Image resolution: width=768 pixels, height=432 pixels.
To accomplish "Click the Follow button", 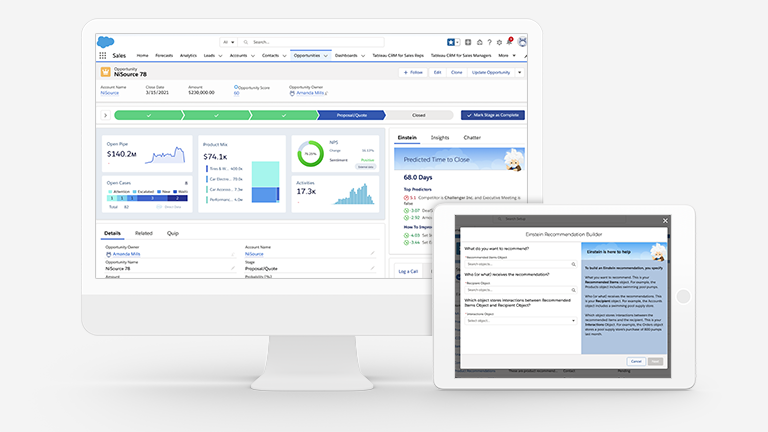I will 412,72.
